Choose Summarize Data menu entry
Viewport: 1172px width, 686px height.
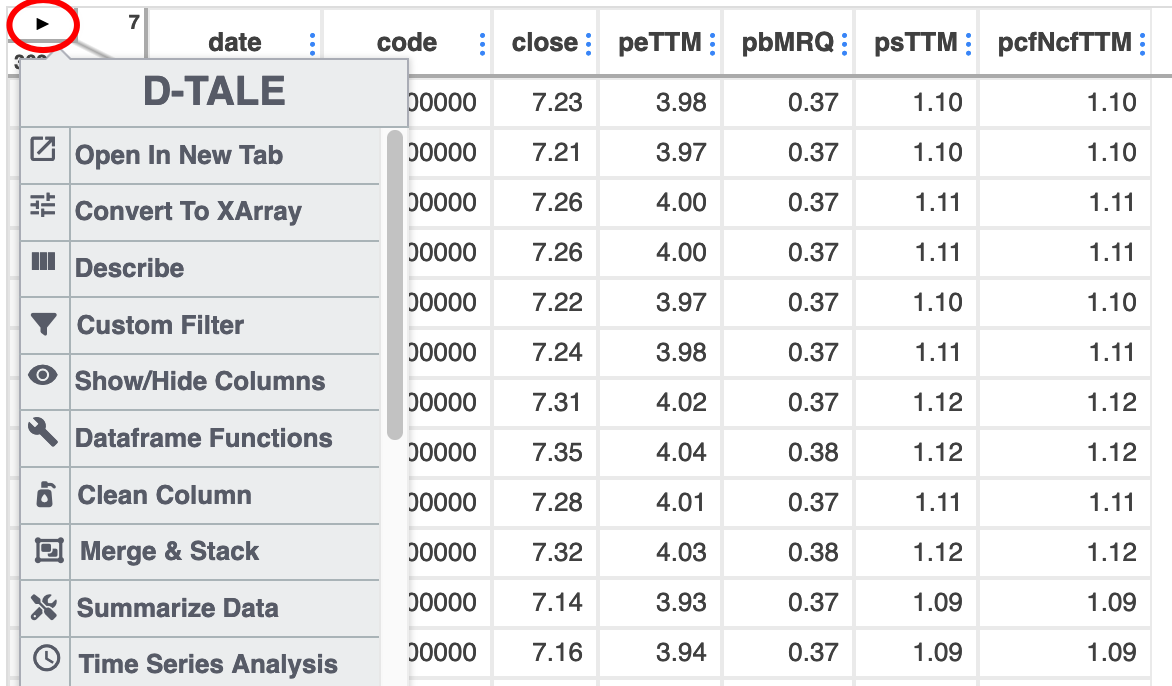(178, 608)
